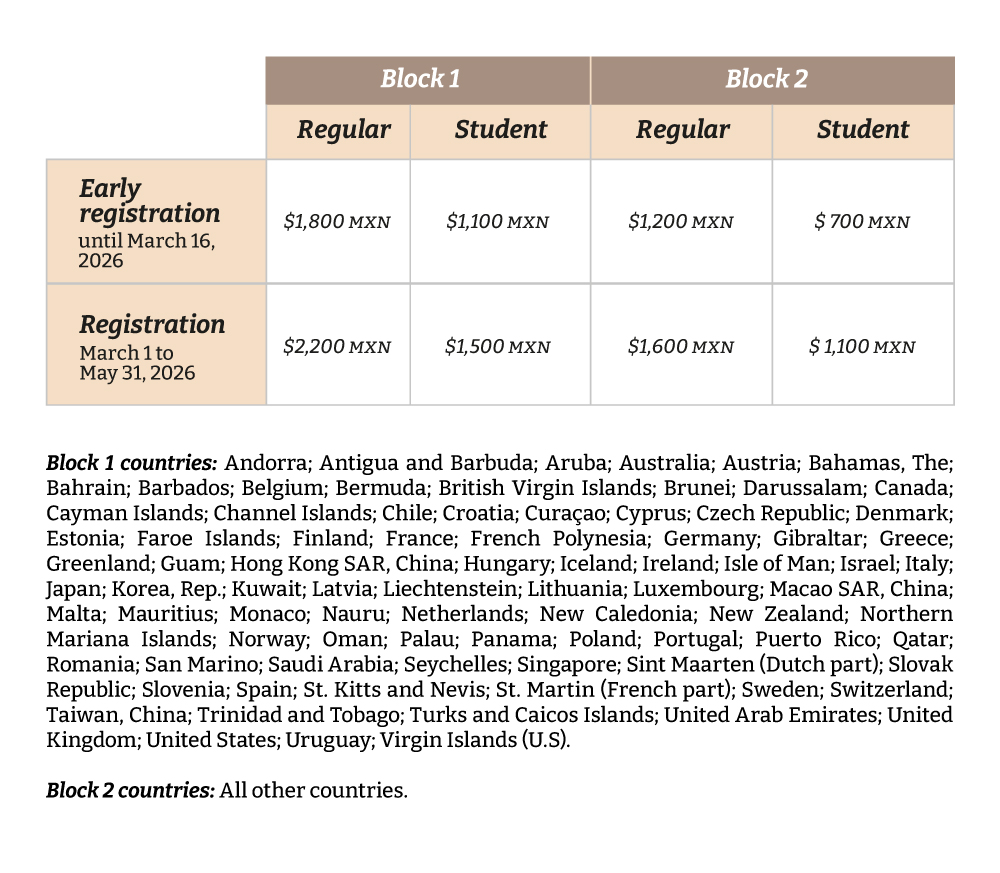Select the Regular column under Block 2
The height and width of the screenshot is (873, 1000).
(x=682, y=130)
